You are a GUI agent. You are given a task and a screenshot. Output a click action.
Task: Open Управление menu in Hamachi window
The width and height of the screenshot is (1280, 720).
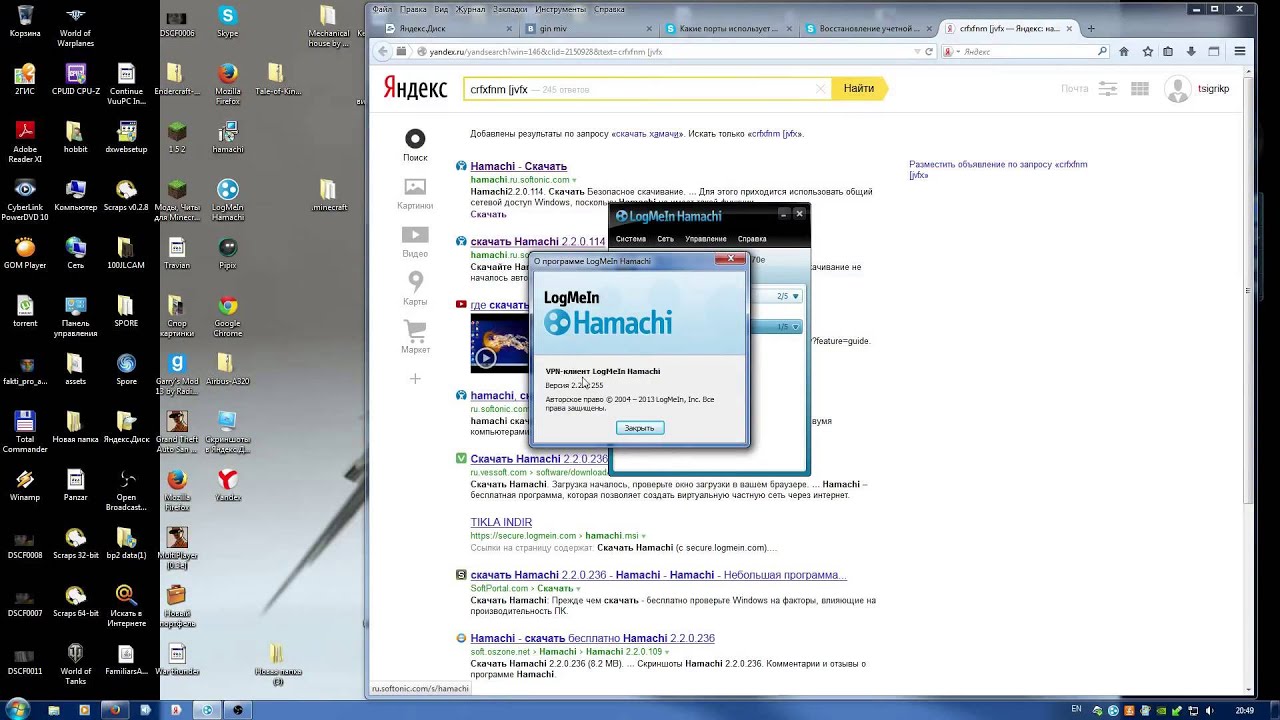[x=706, y=239]
